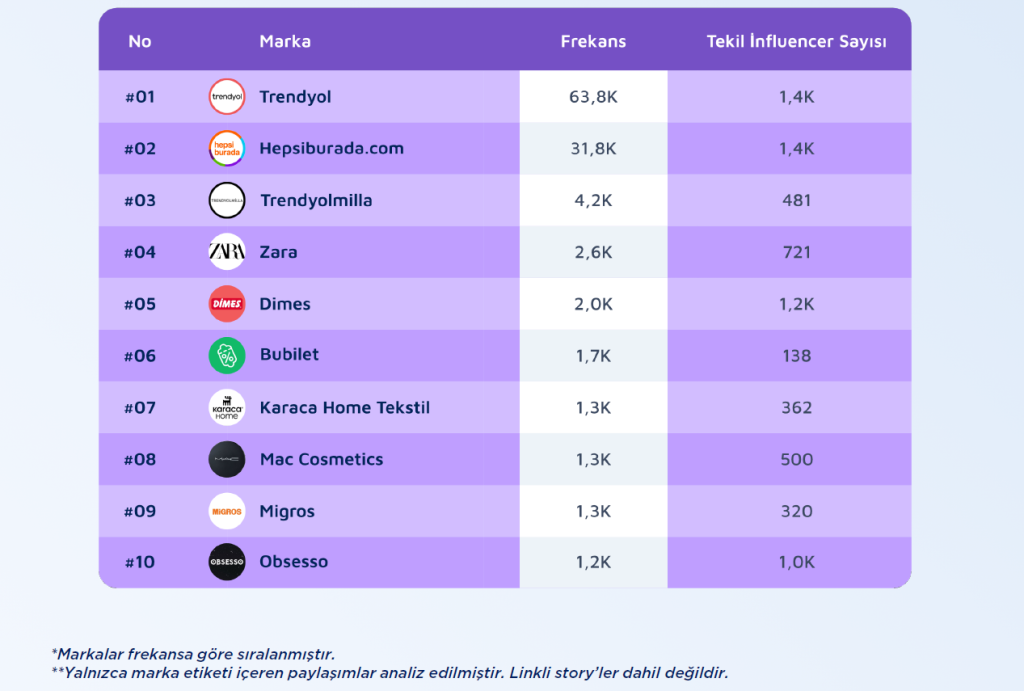The width and height of the screenshot is (1024, 691).
Task: Click the Tekil İnfluencer Sayısı header
Action: [x=796, y=41]
